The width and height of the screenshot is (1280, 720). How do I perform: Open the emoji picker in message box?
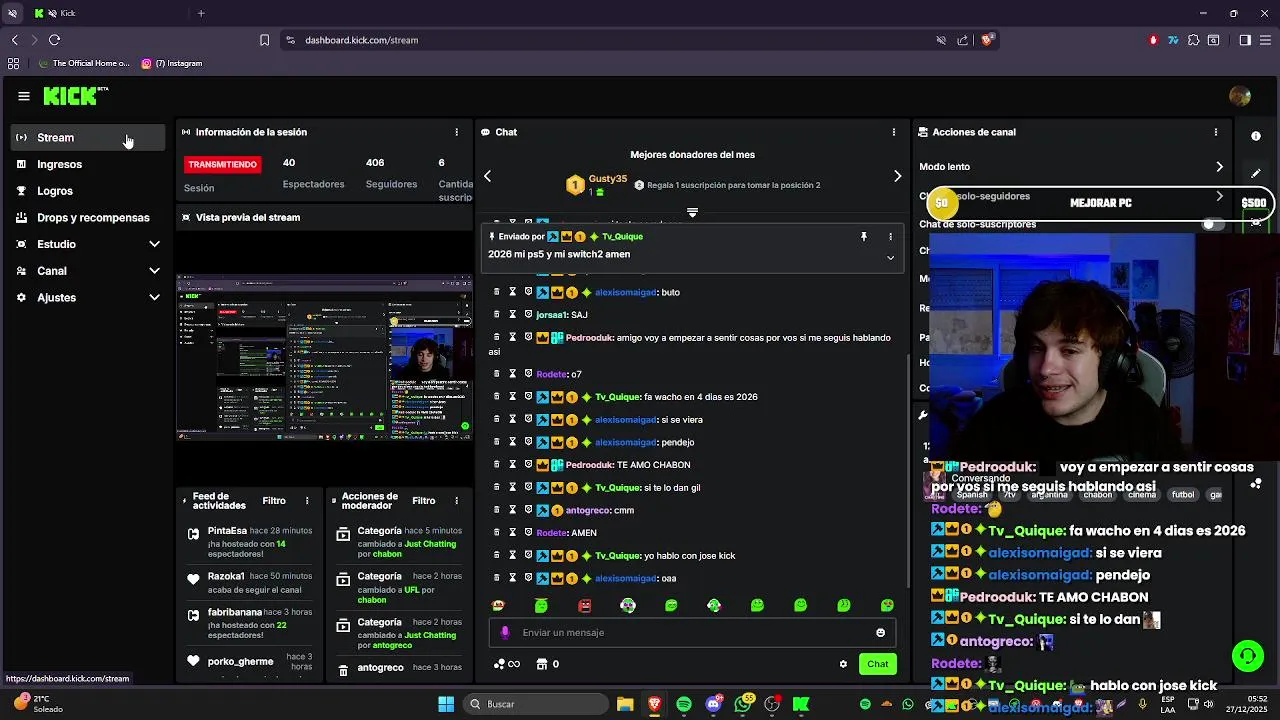coord(880,632)
